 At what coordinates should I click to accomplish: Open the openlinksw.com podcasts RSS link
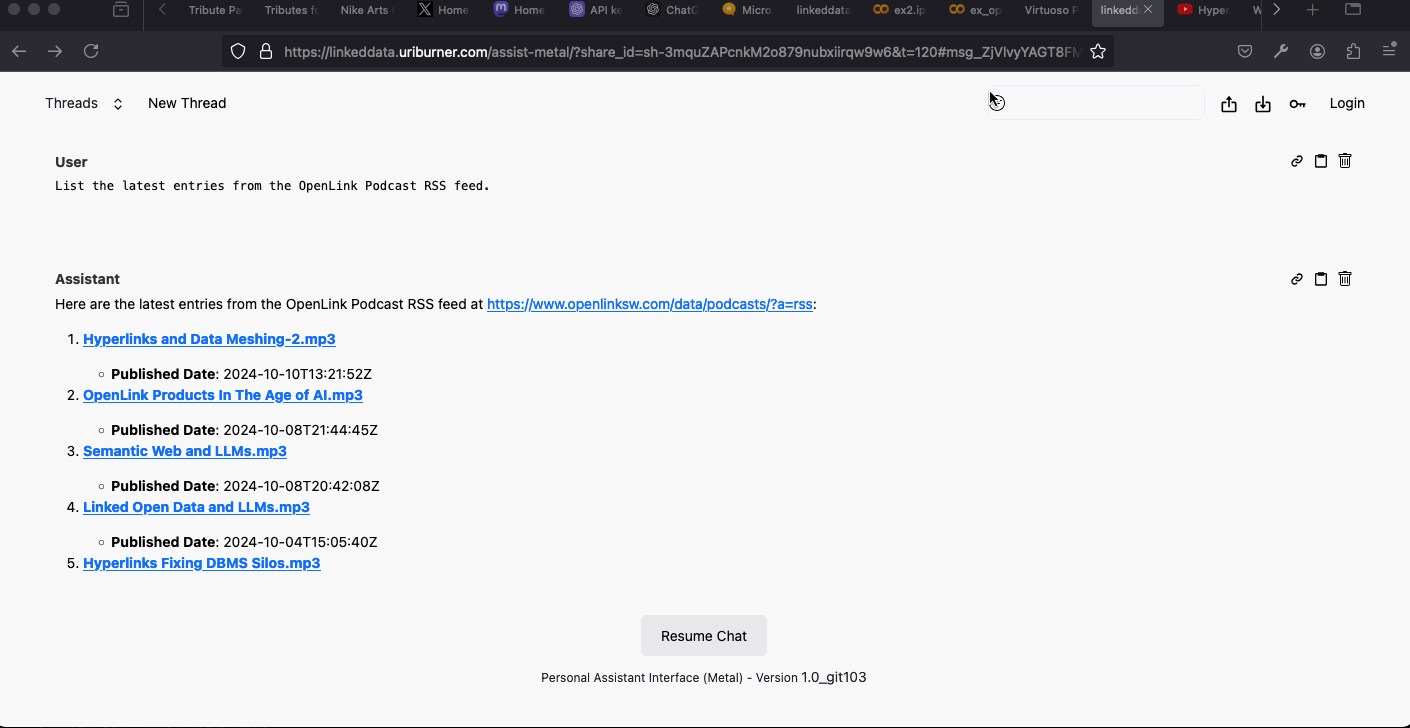pyautogui.click(x=650, y=304)
